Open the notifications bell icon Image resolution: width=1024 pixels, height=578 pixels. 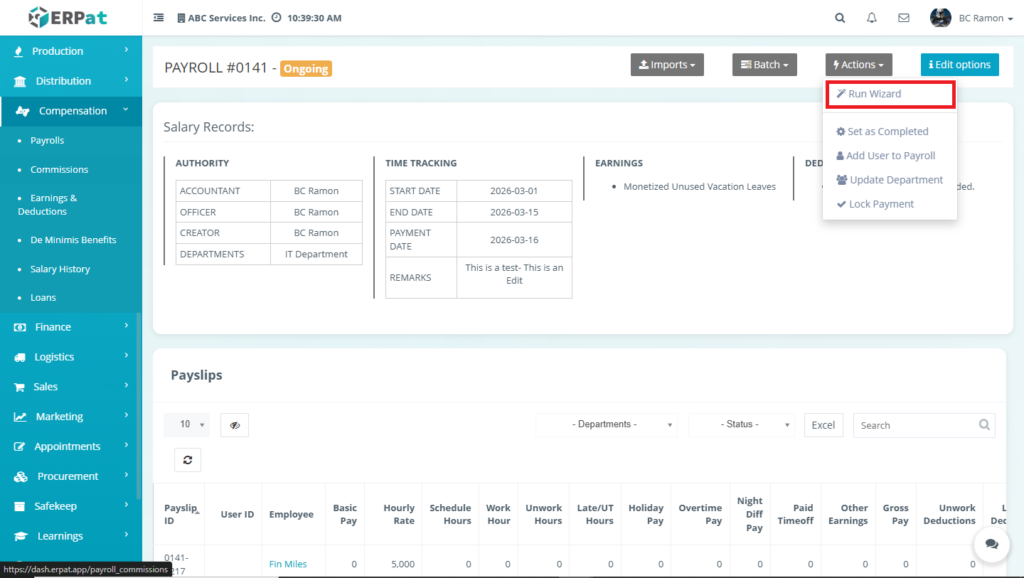(x=872, y=18)
